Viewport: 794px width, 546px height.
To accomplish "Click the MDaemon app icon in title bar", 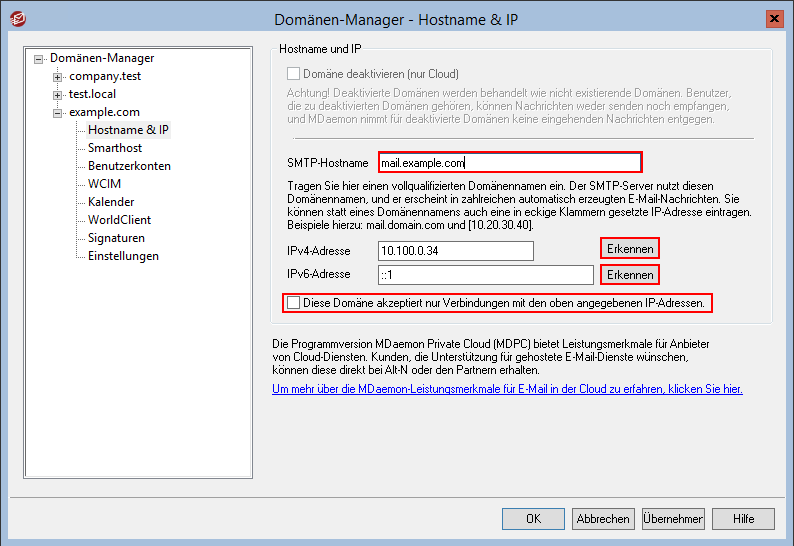I will point(14,19).
